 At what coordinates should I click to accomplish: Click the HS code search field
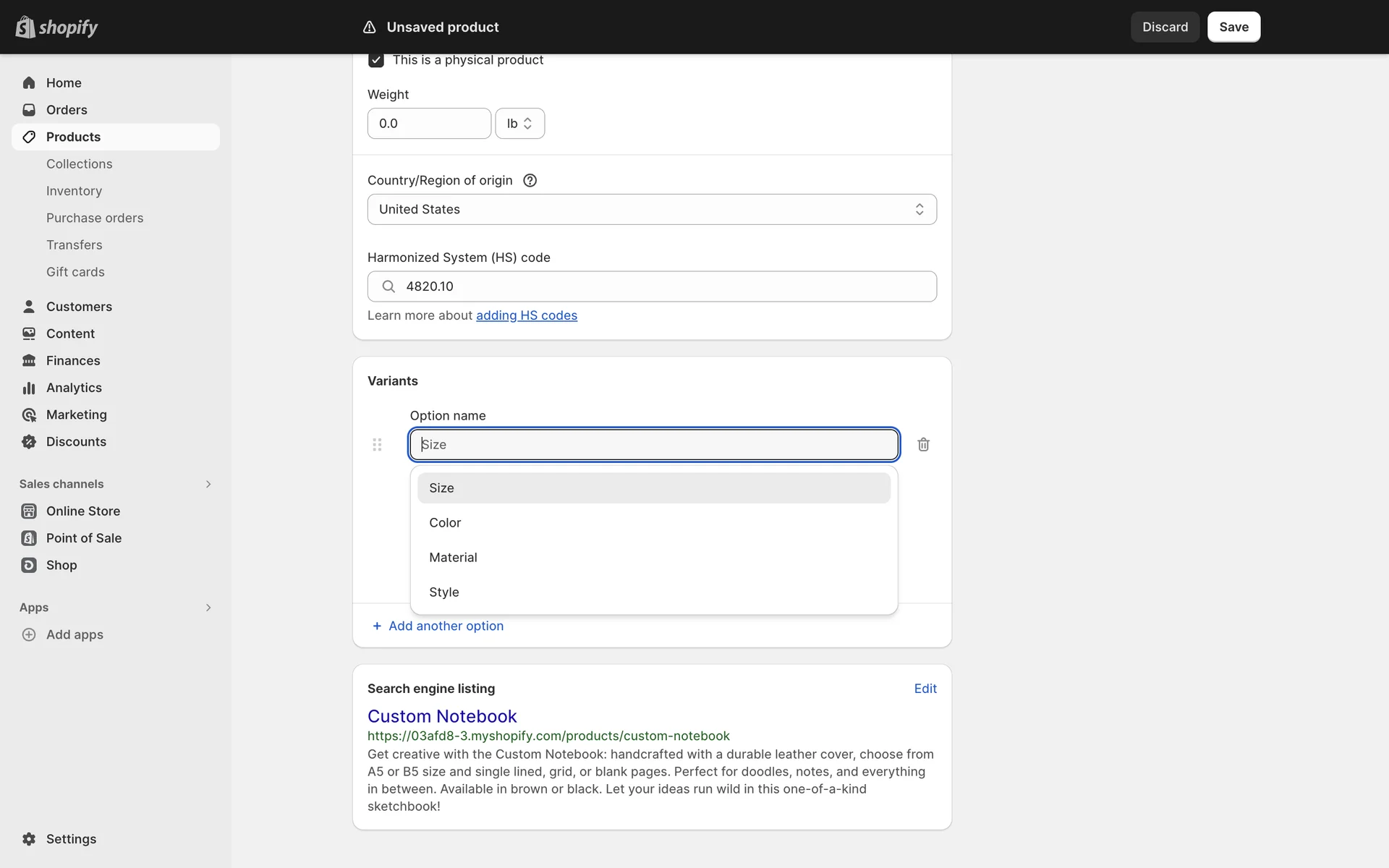[x=666, y=286]
